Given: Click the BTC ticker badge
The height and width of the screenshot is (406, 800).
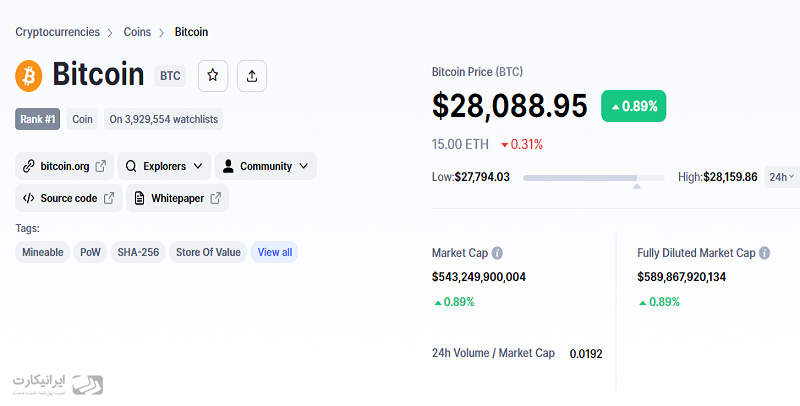Looking at the screenshot, I should 170,76.
